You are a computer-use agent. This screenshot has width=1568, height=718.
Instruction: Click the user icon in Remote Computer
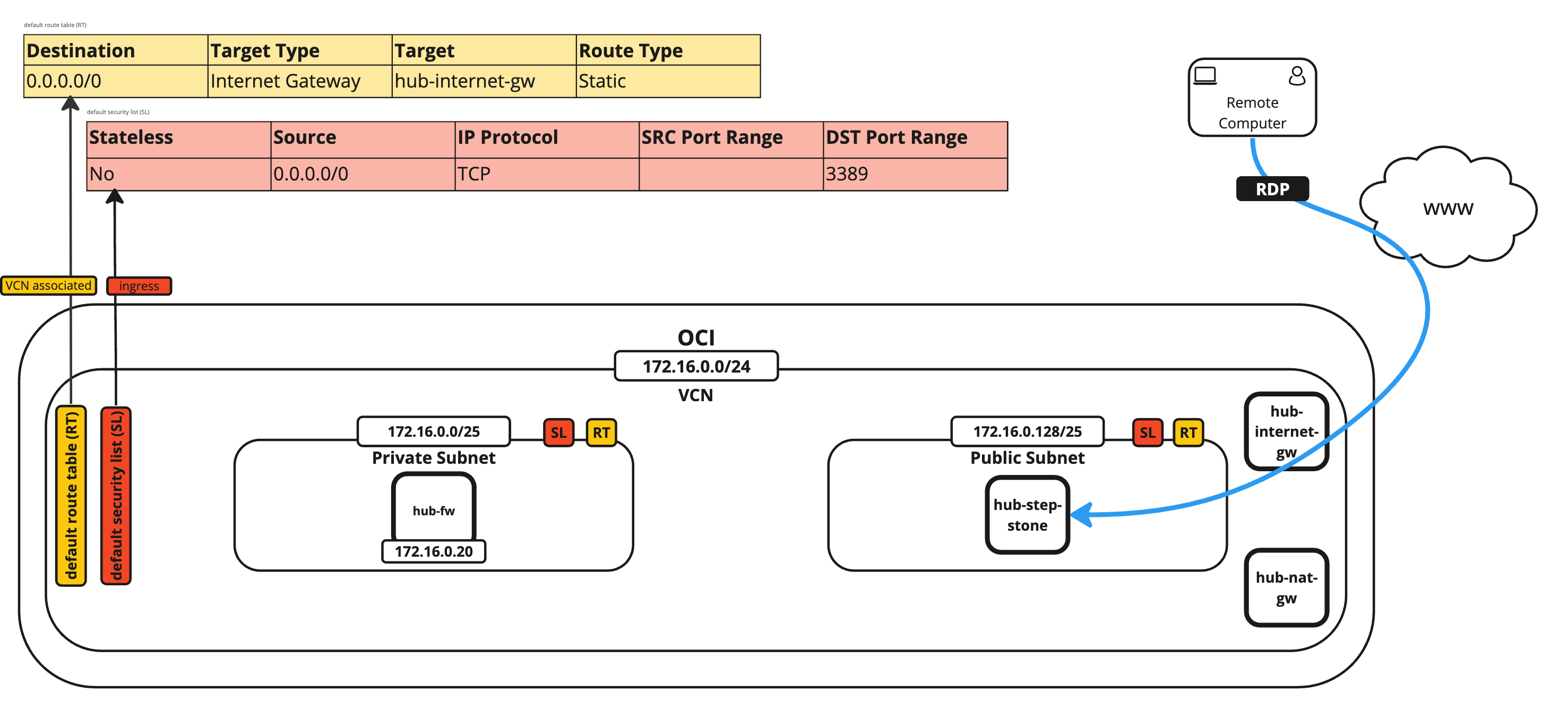click(1297, 76)
